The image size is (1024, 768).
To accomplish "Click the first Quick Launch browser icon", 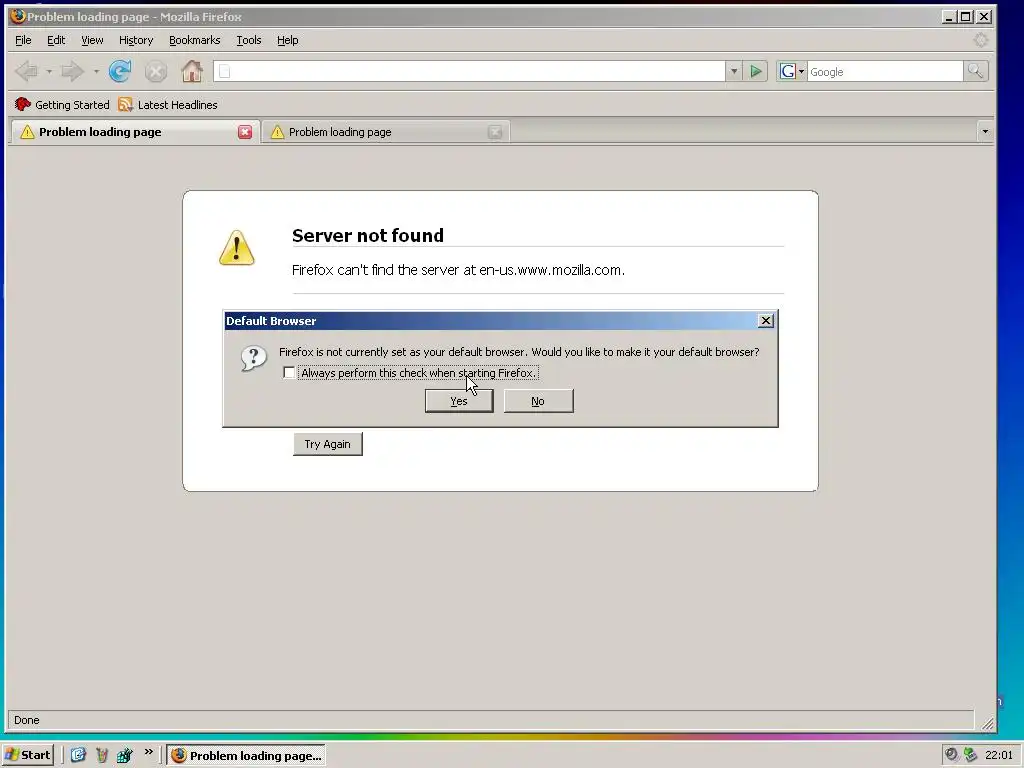I will (x=78, y=755).
